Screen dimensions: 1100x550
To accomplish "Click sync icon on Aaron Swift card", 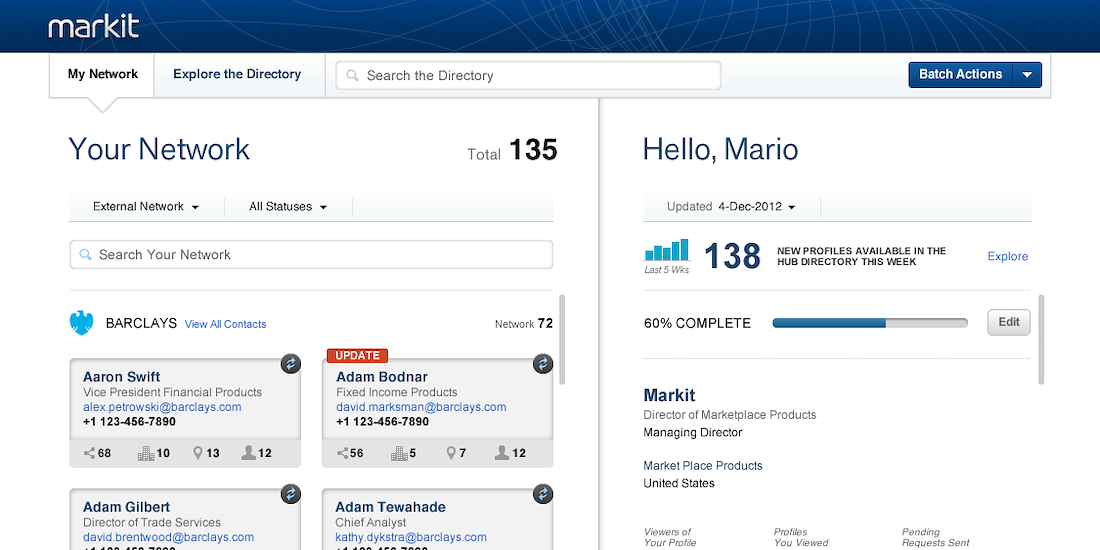I will [x=290, y=364].
